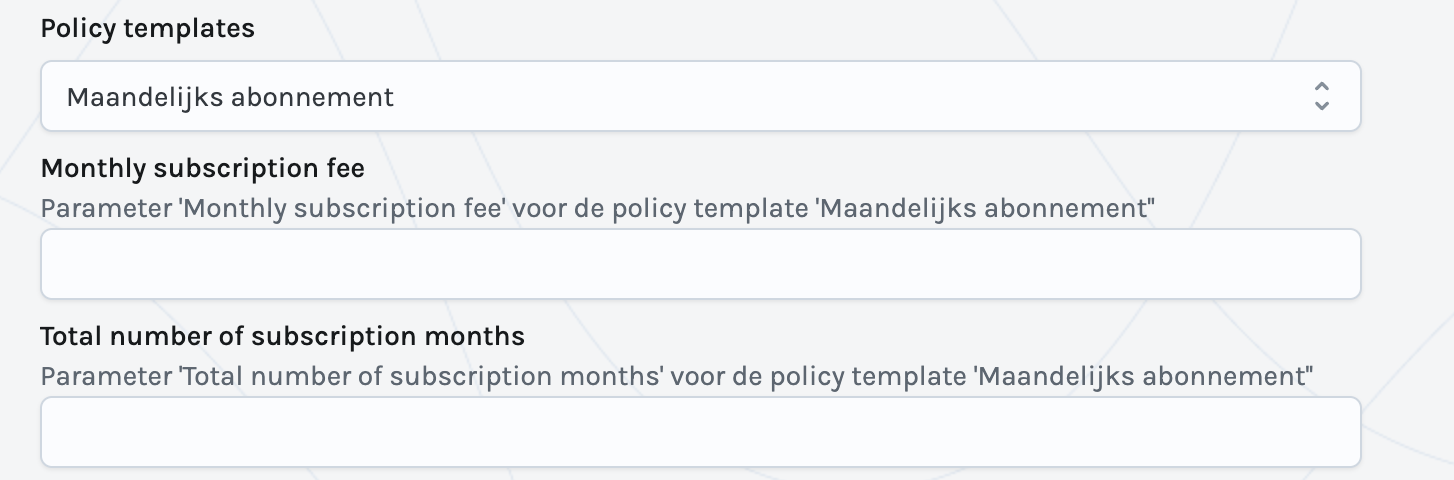Click the left edge of the subscription months textbox

tap(60, 432)
